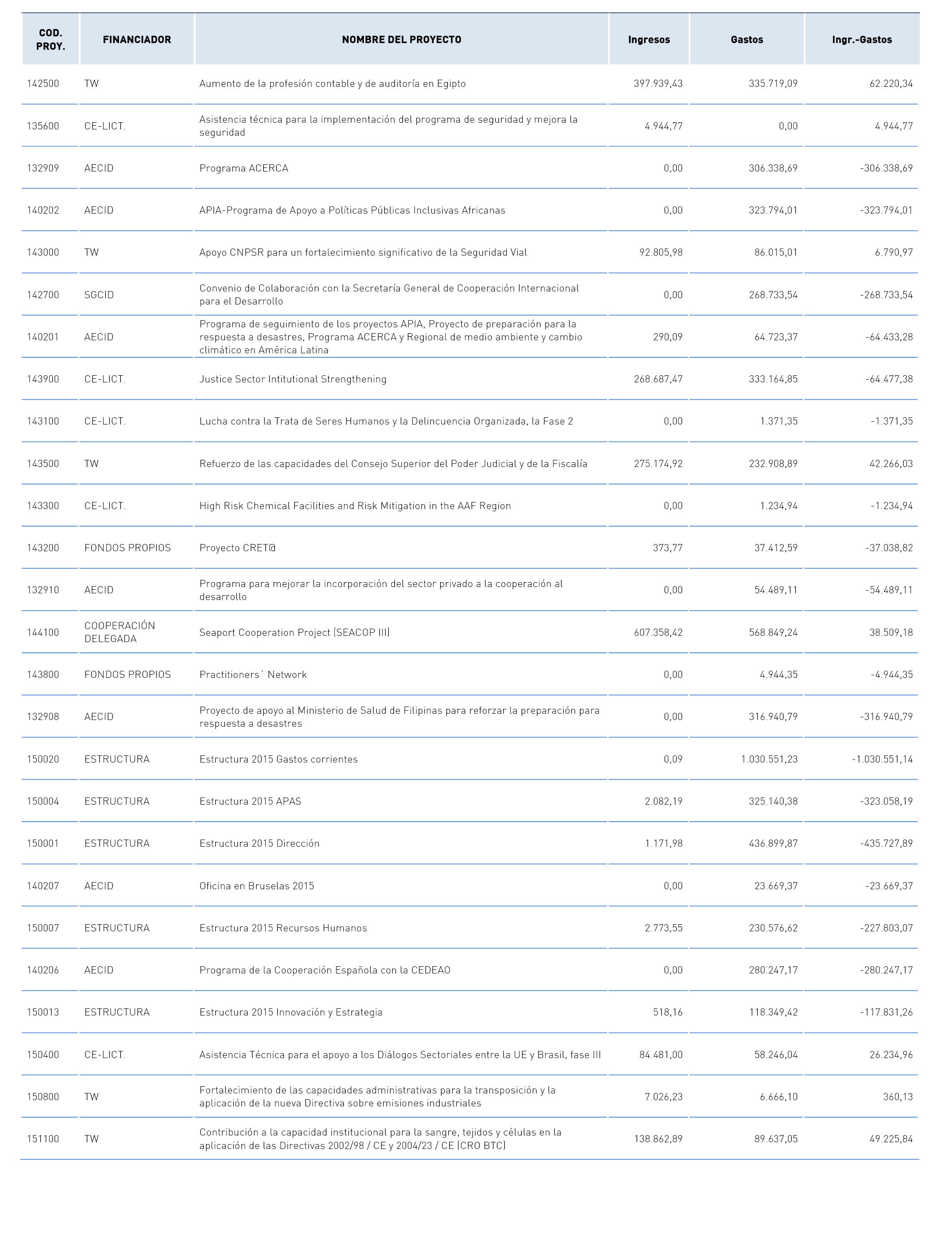This screenshot has width=952, height=1243.
Task: Click Proyecto CRET@ project name
Action: (x=237, y=548)
